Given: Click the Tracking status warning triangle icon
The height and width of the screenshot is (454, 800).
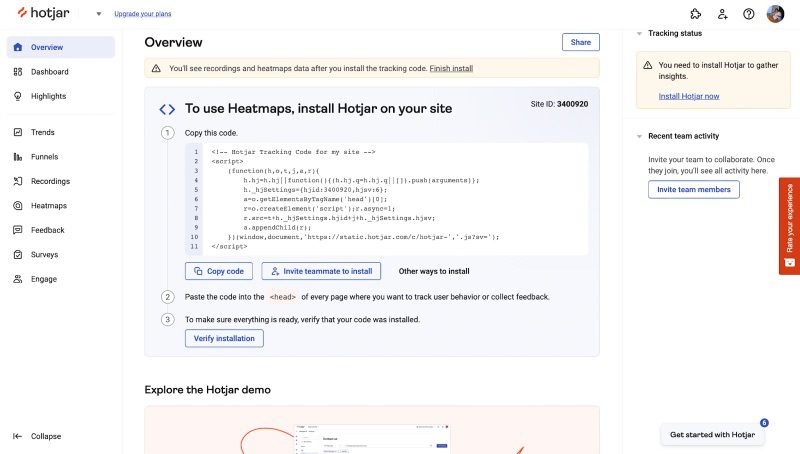Looking at the screenshot, I should pyautogui.click(x=647, y=65).
